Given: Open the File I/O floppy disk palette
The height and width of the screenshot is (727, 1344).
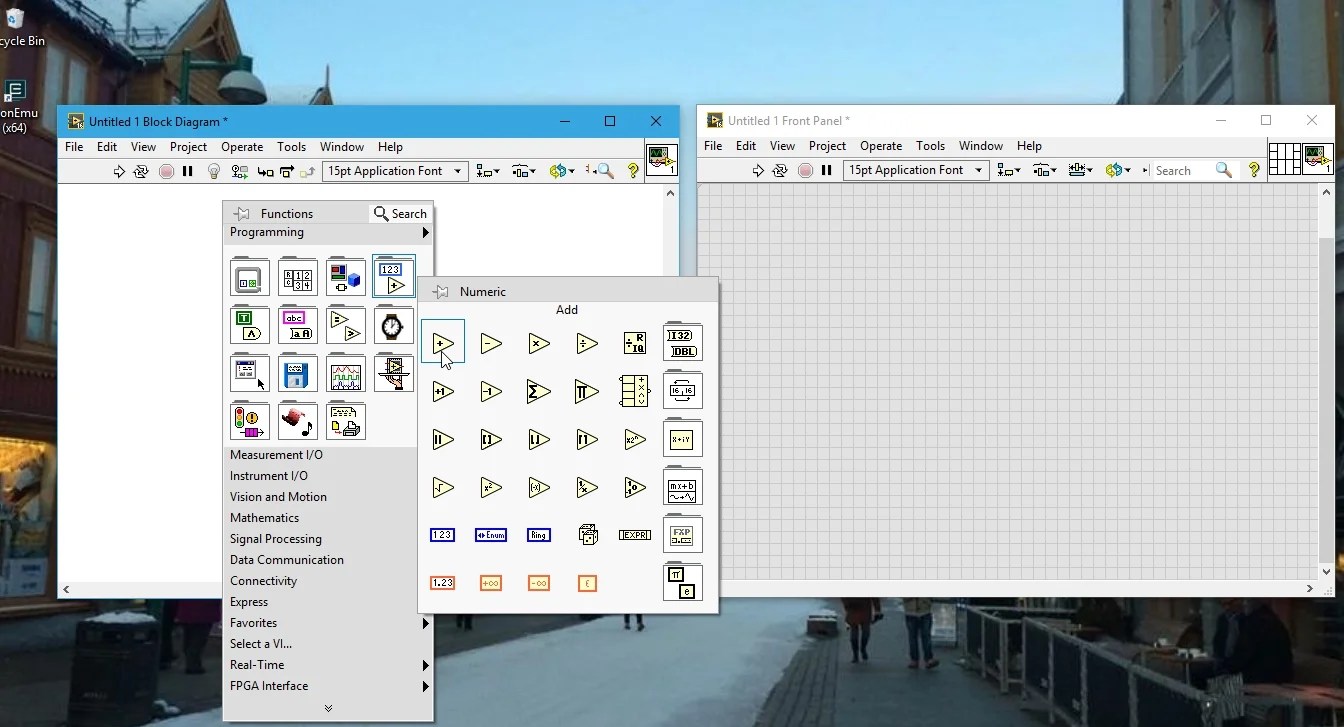Looking at the screenshot, I should point(297,374).
